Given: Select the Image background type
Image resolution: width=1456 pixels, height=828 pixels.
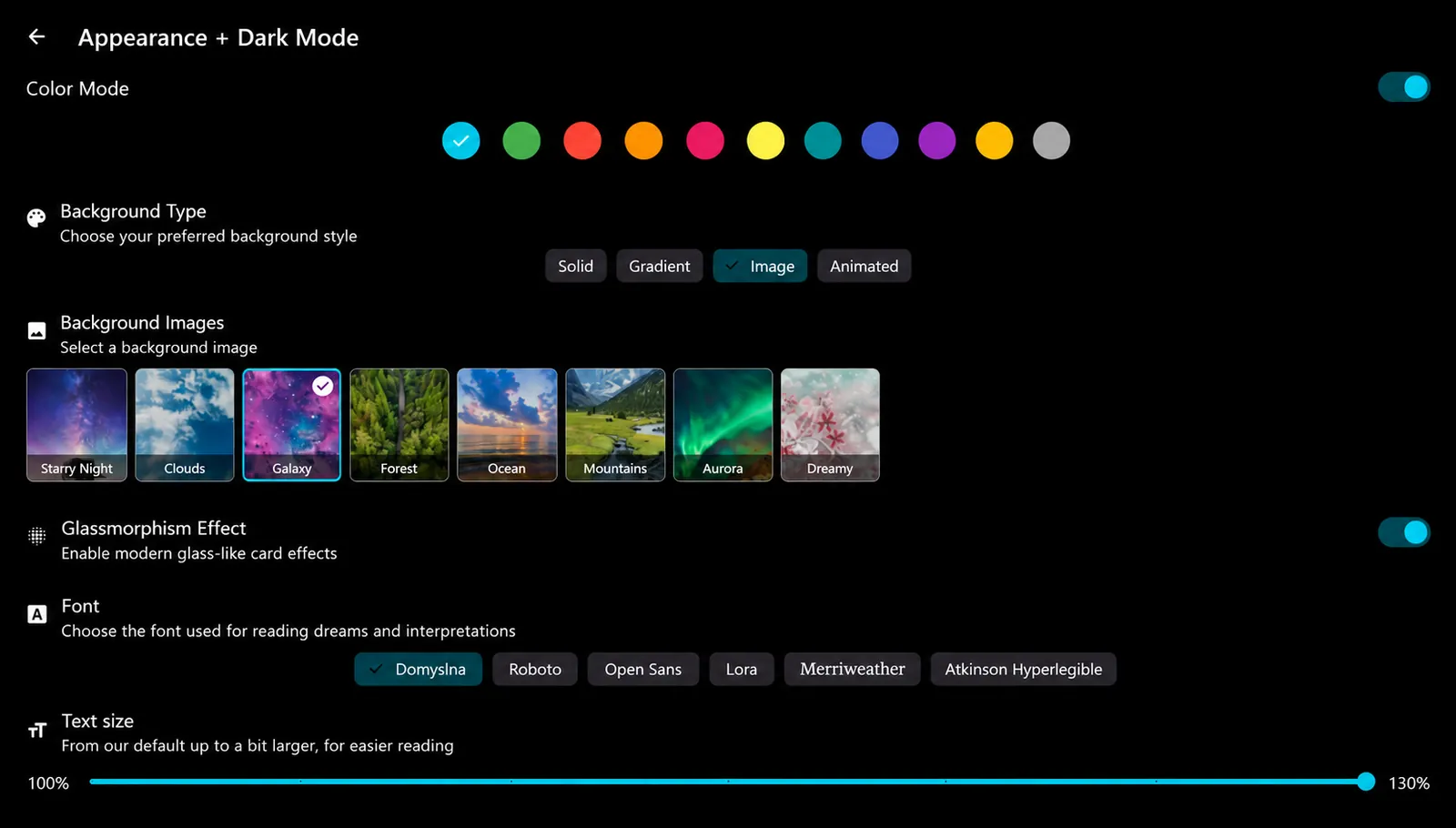Looking at the screenshot, I should coord(760,266).
